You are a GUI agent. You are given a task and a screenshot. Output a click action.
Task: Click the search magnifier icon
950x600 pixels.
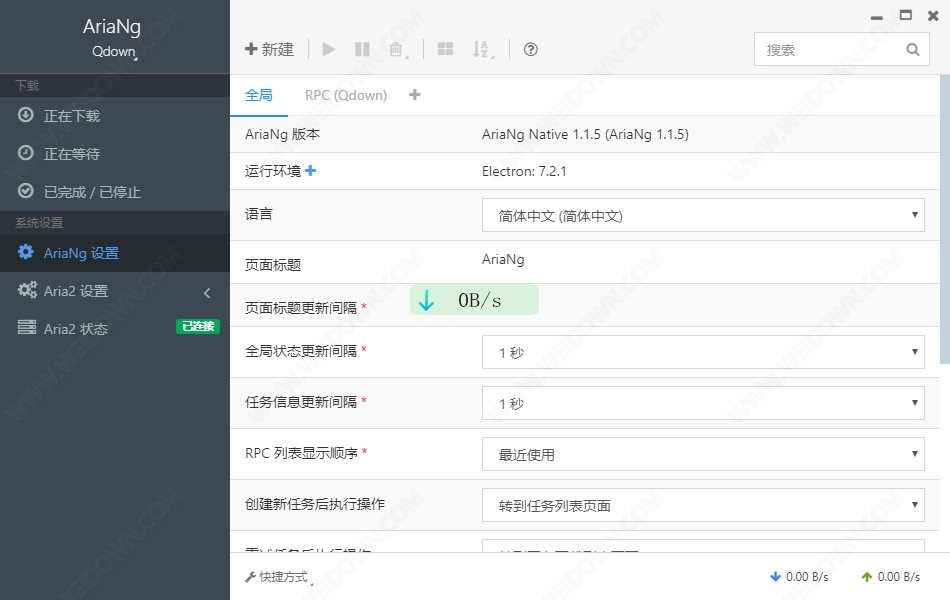912,49
